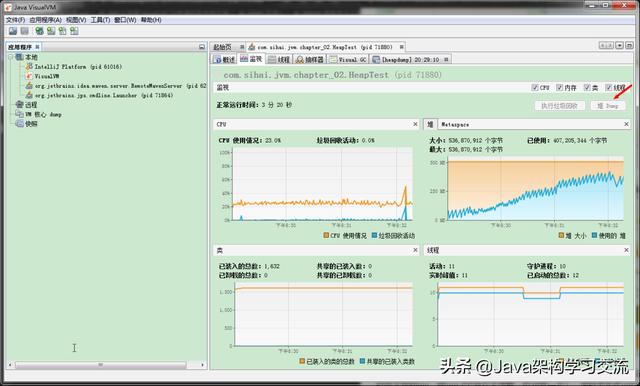Click the 执行垃圾回收 button
Viewport: 640px width, 386px height.
click(559, 106)
